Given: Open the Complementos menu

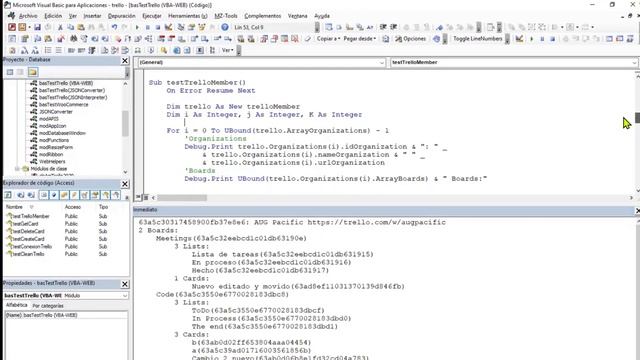Looking at the screenshot, I should point(263,16).
